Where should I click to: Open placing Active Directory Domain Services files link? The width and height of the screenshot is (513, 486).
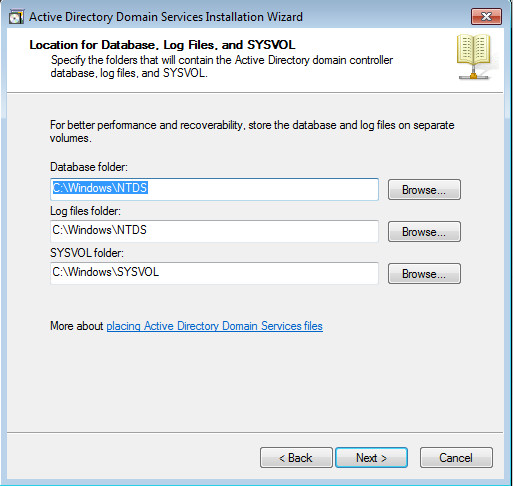tap(214, 326)
